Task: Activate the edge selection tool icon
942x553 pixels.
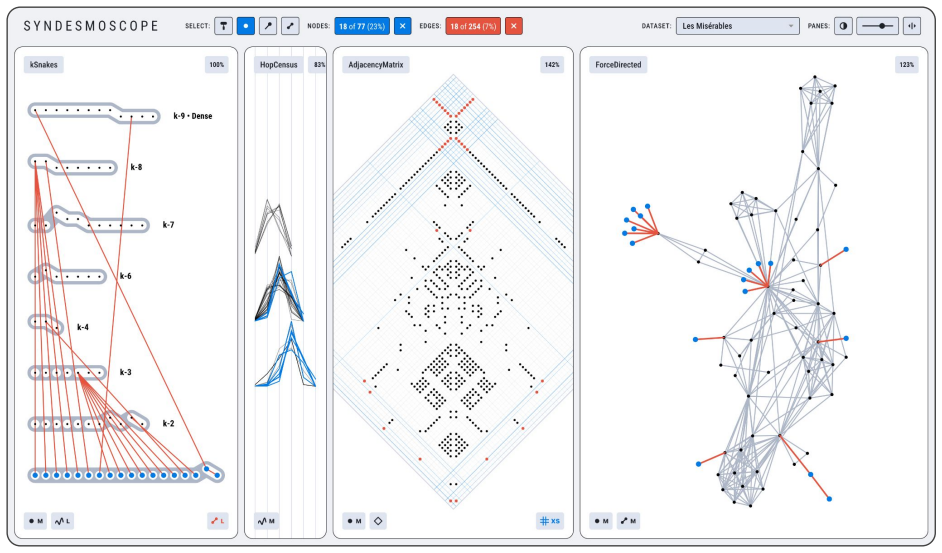Action: 290,26
